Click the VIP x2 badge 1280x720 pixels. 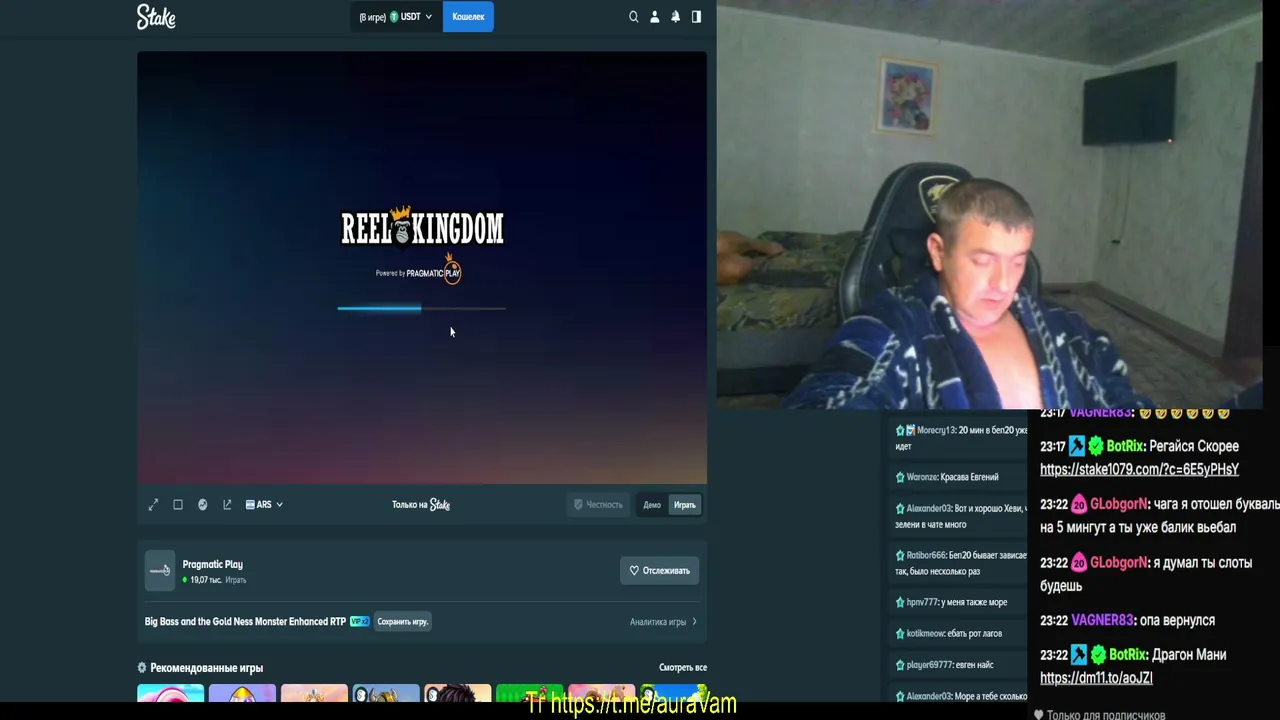click(360, 622)
